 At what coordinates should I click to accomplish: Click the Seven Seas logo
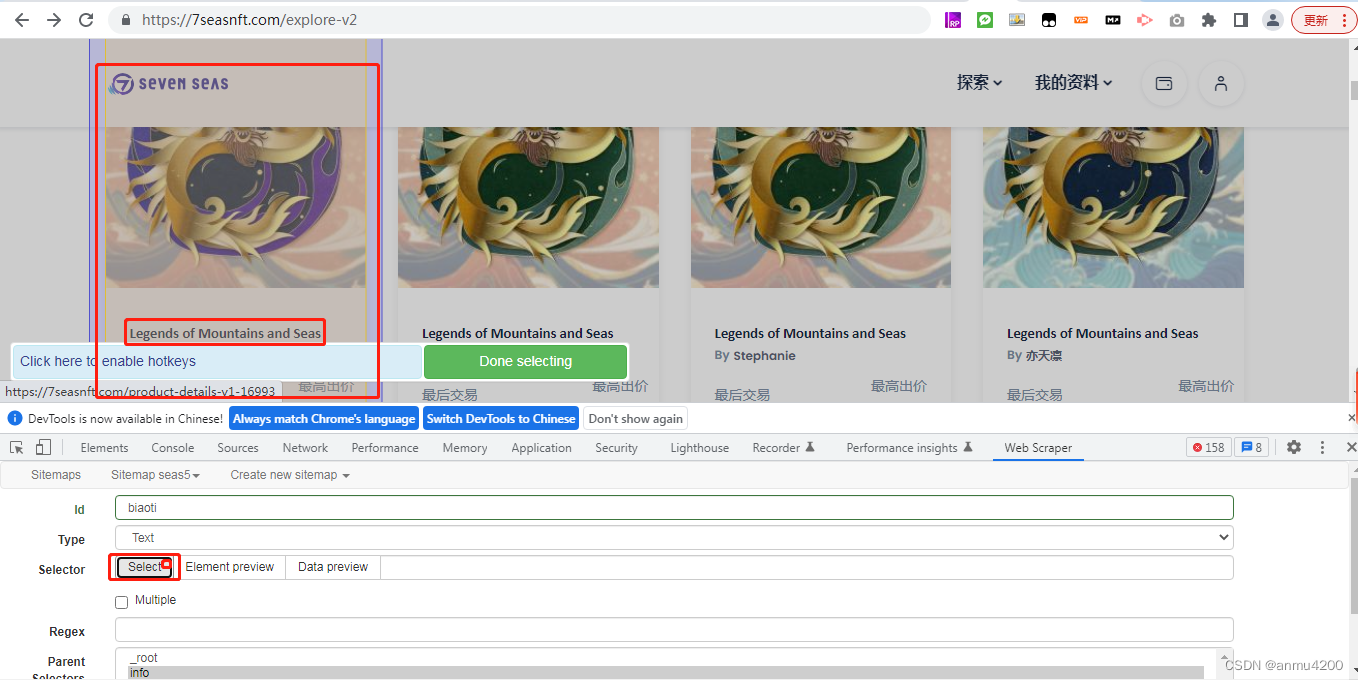tap(169, 84)
